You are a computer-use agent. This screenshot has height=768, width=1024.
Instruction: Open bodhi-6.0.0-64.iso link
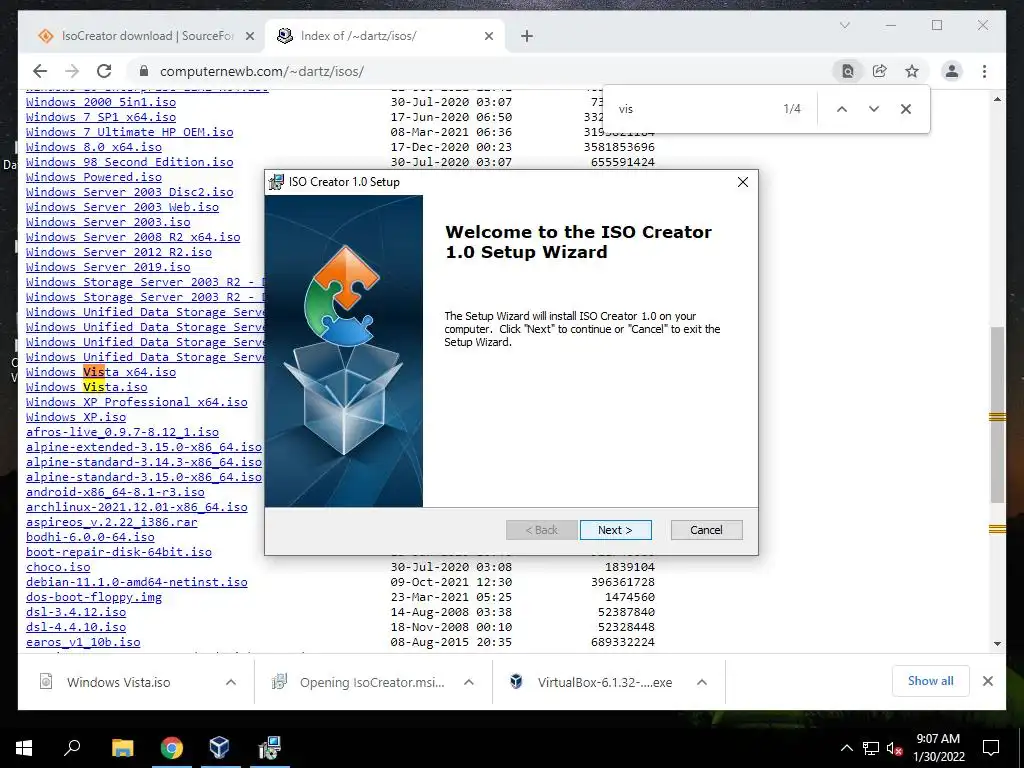[x=90, y=537]
